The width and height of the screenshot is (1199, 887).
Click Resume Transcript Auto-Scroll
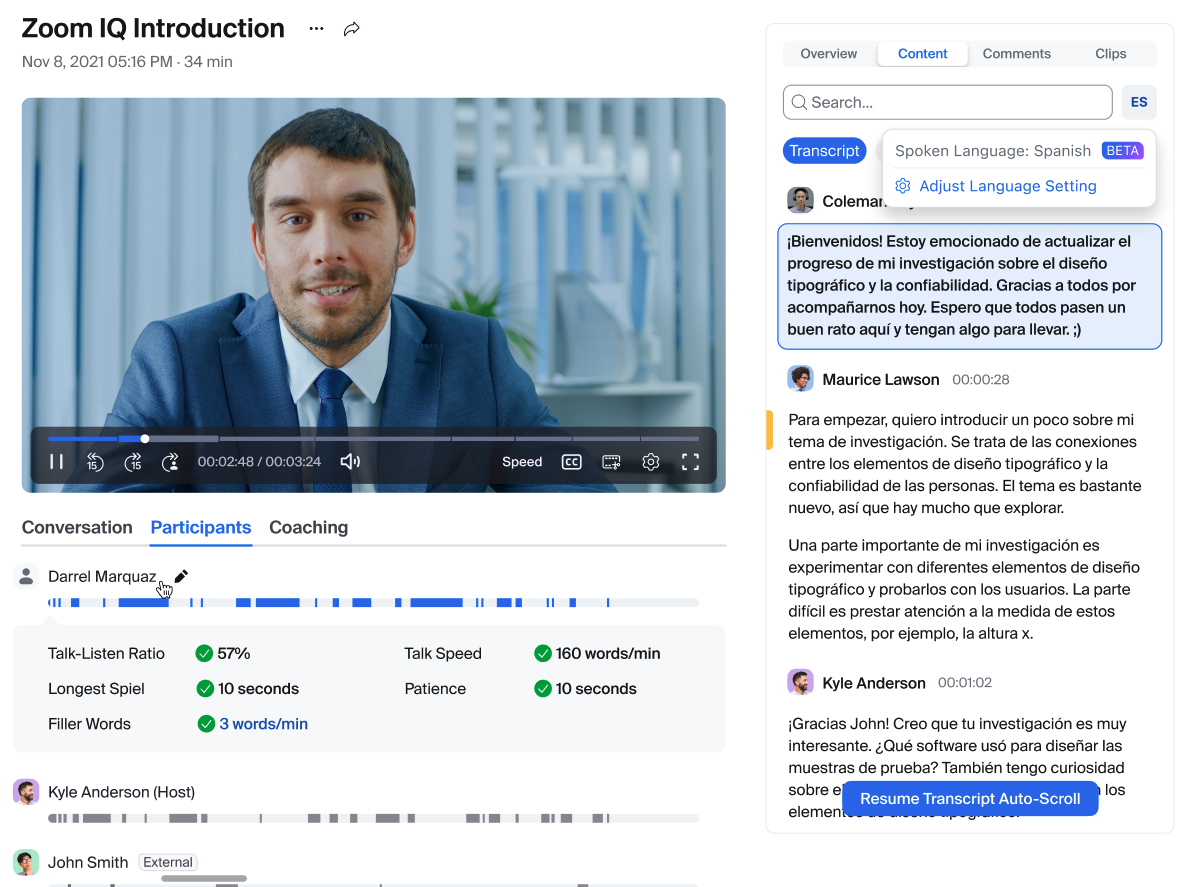coord(969,798)
